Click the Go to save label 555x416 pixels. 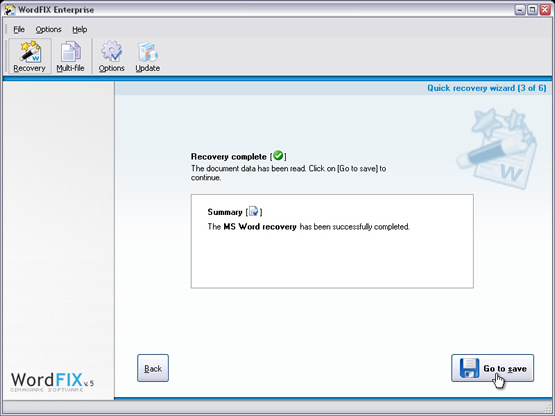[x=505, y=369]
